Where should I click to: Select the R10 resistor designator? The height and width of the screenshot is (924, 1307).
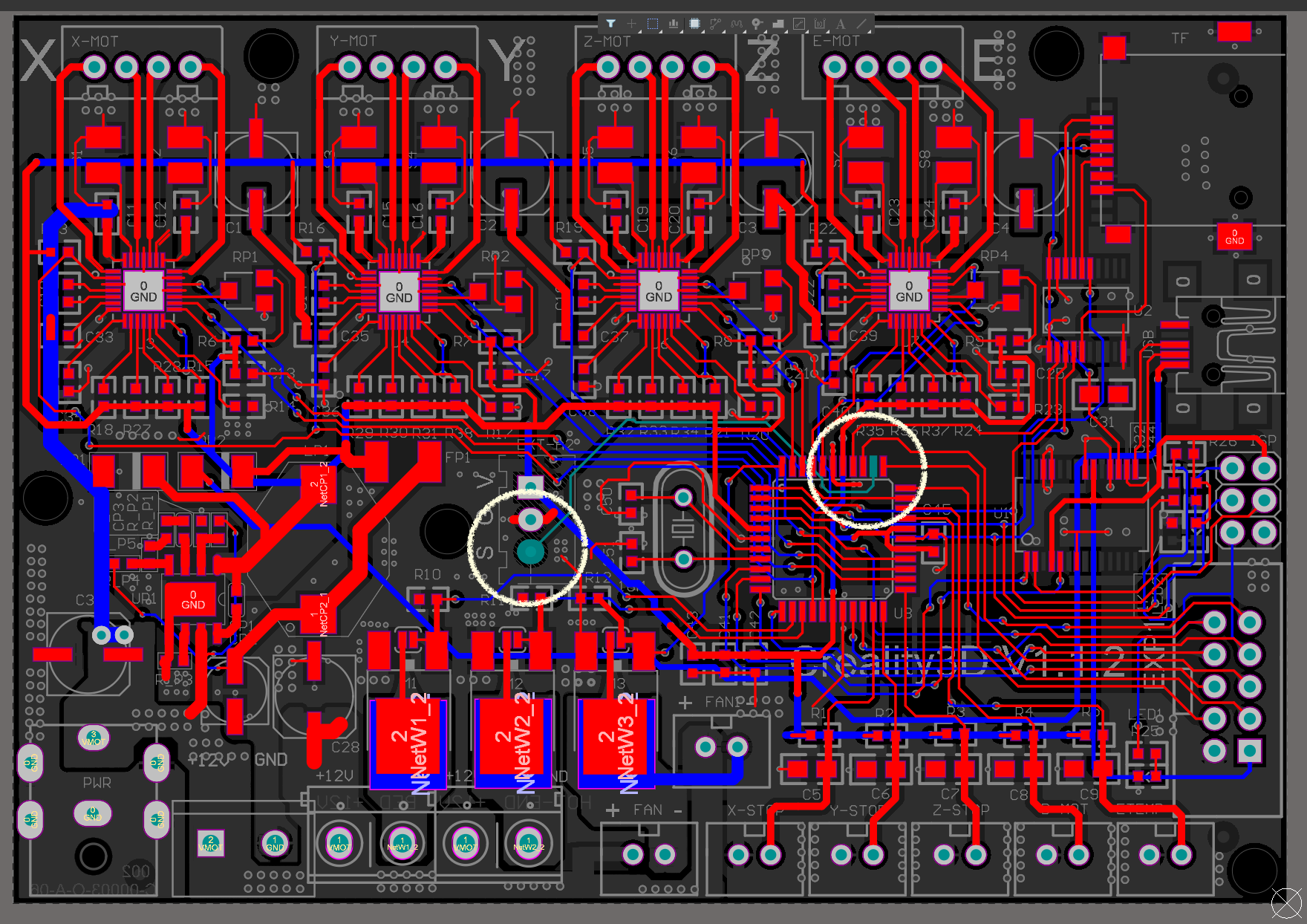[x=428, y=575]
